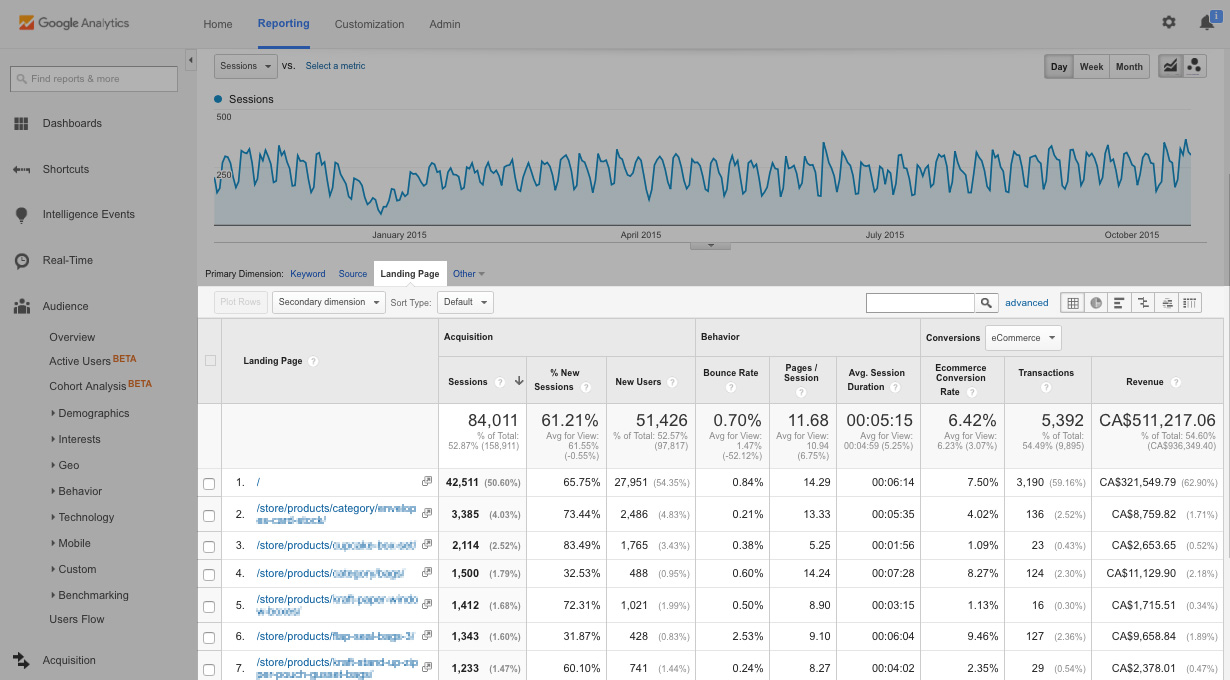Open row 1 landing page in new window
Screen dimensions: 1230x680
click(x=427, y=481)
